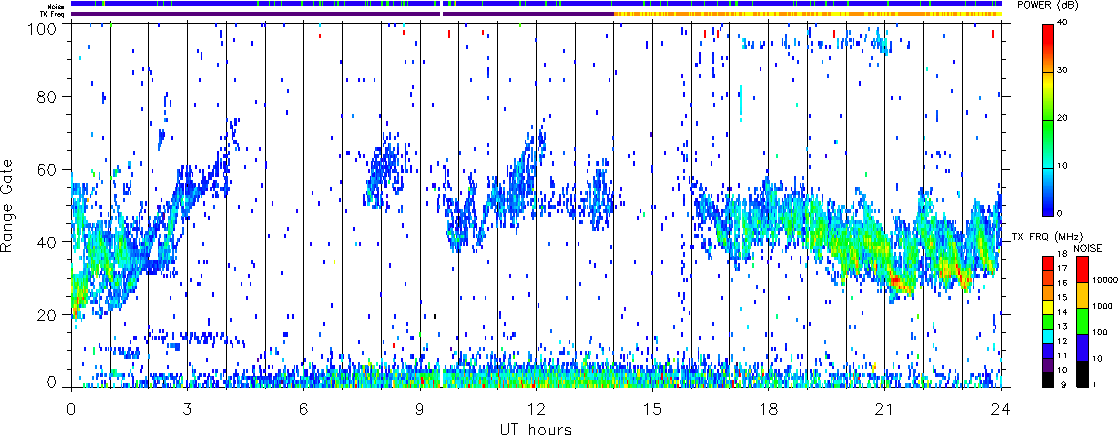This screenshot has height=435, width=1118.
Task: Click the 100 label on NOISE legend
Action: click(x=1099, y=332)
